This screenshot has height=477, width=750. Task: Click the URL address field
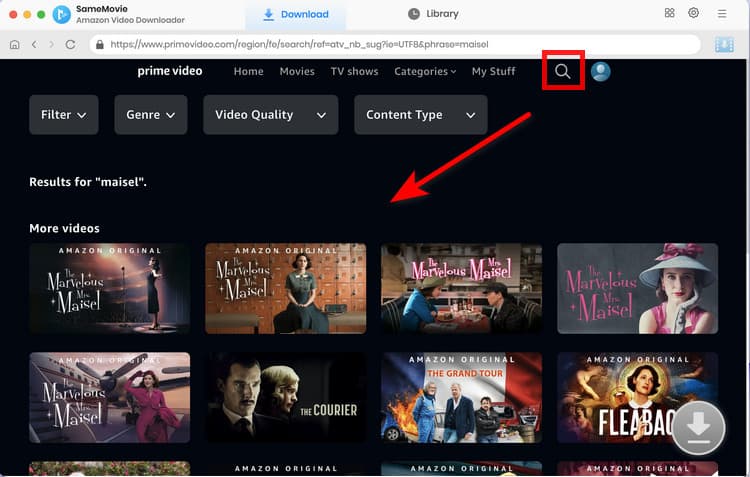point(395,44)
